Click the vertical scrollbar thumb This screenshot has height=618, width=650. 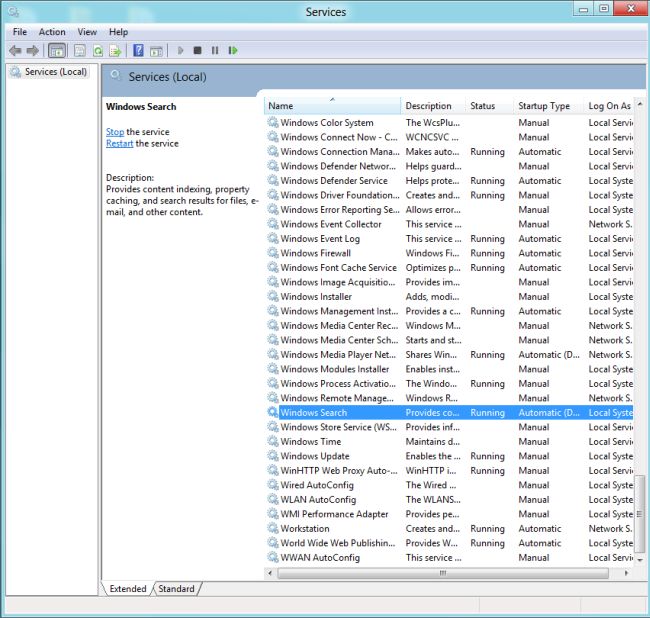pos(640,514)
